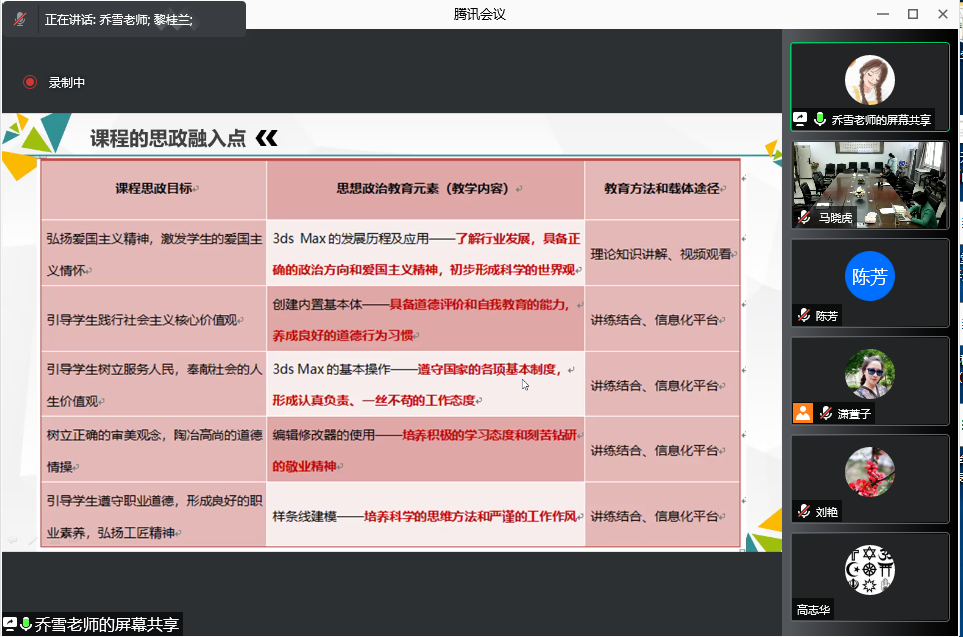The image size is (963, 637).
Task: Maximize the 腾讯会议 window
Action: point(913,14)
